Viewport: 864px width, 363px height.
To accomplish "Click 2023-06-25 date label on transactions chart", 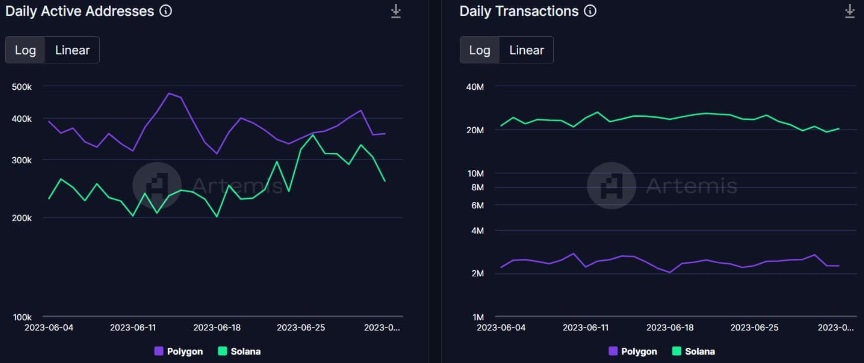I will click(754, 328).
